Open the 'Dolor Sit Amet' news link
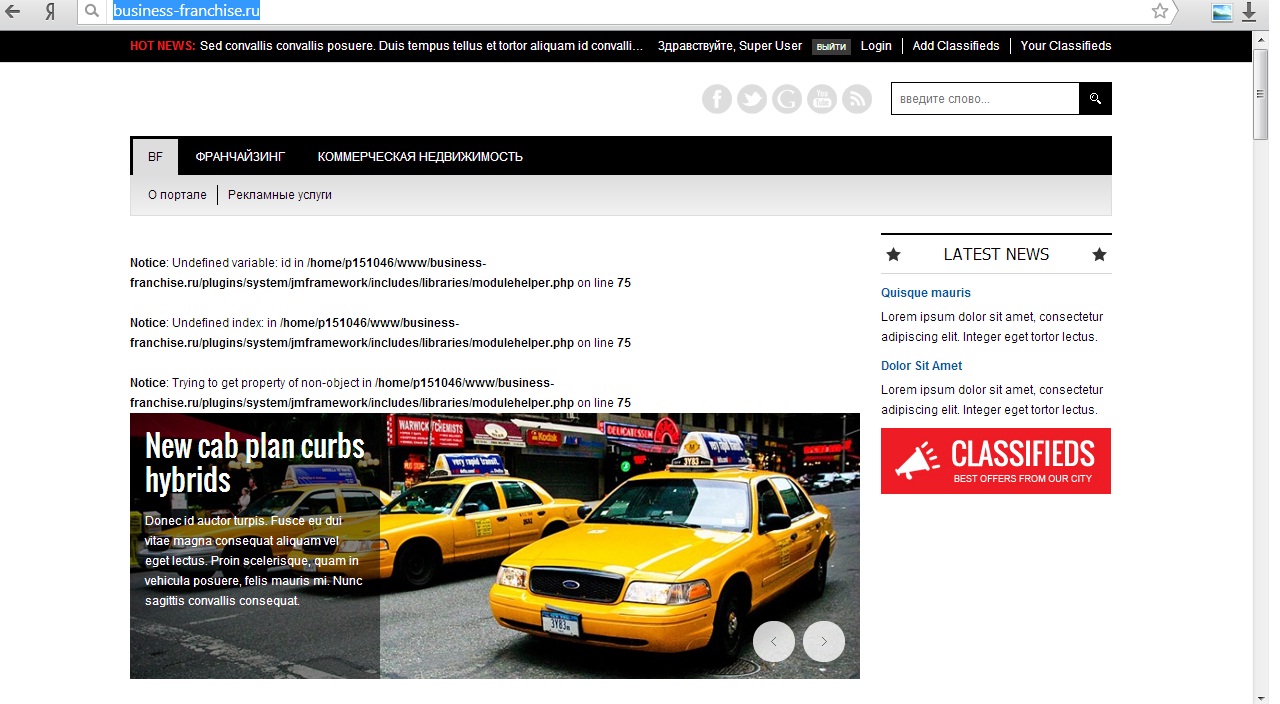1280x704 pixels. tap(922, 366)
